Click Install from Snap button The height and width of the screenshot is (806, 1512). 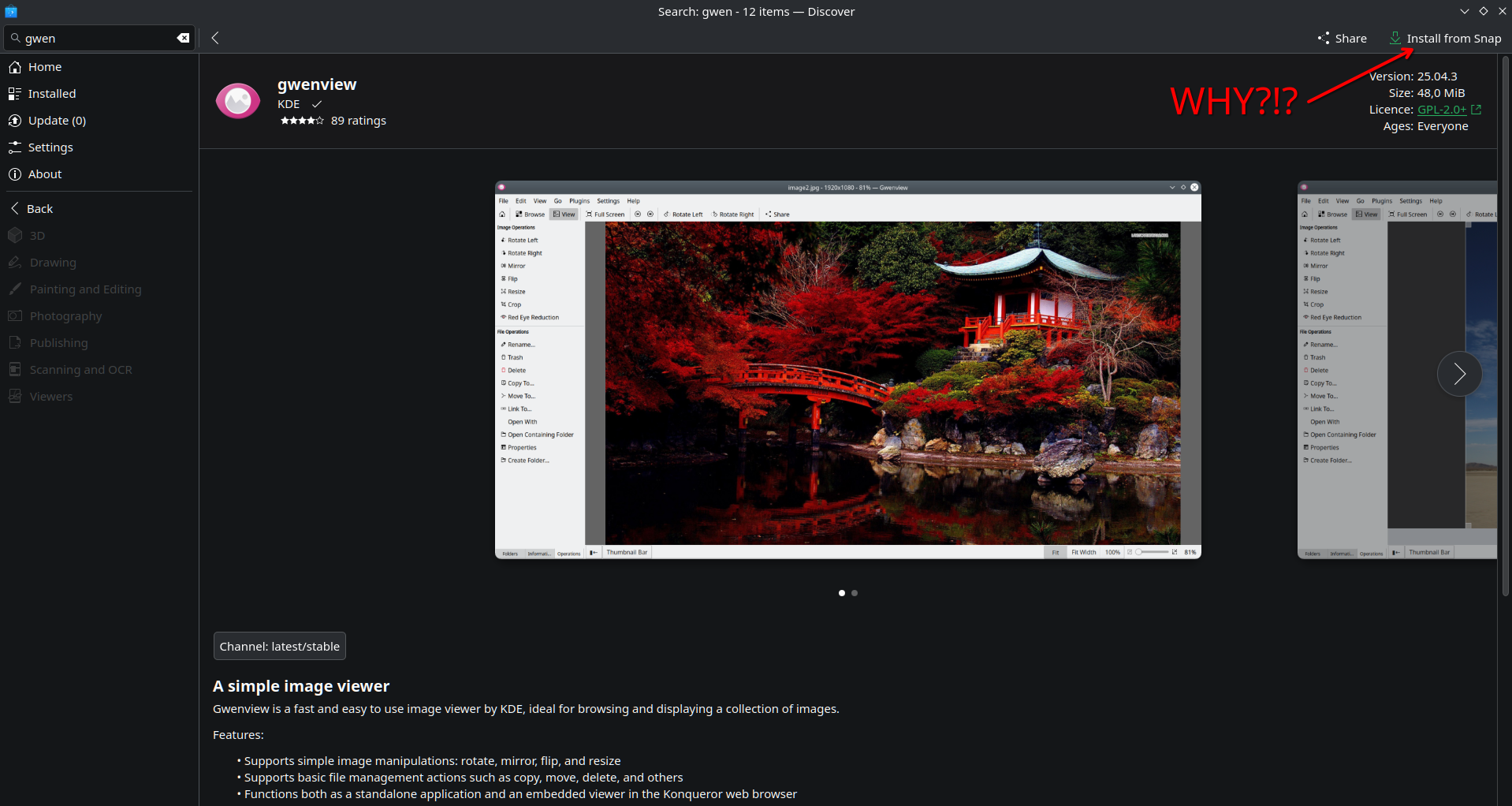pyautogui.click(x=1445, y=38)
